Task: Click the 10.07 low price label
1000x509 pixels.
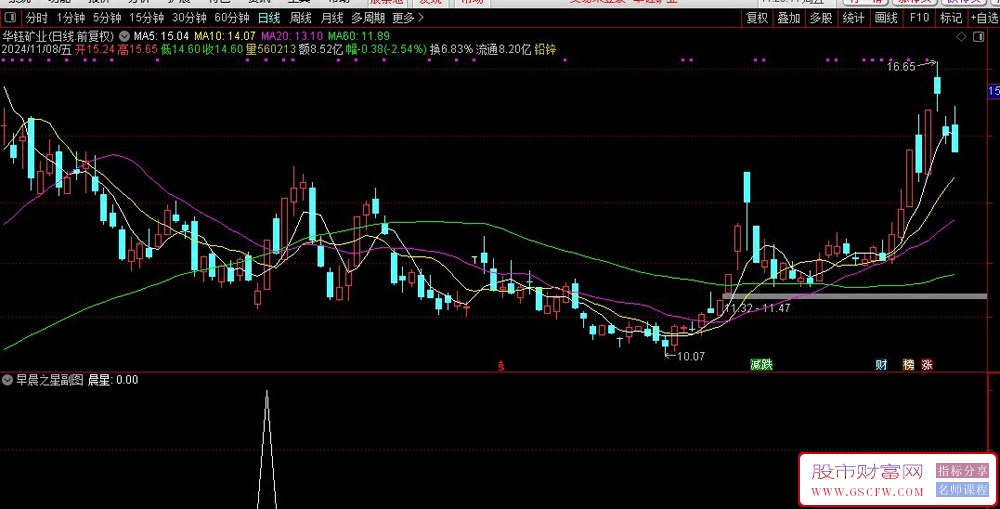Action: coord(691,357)
